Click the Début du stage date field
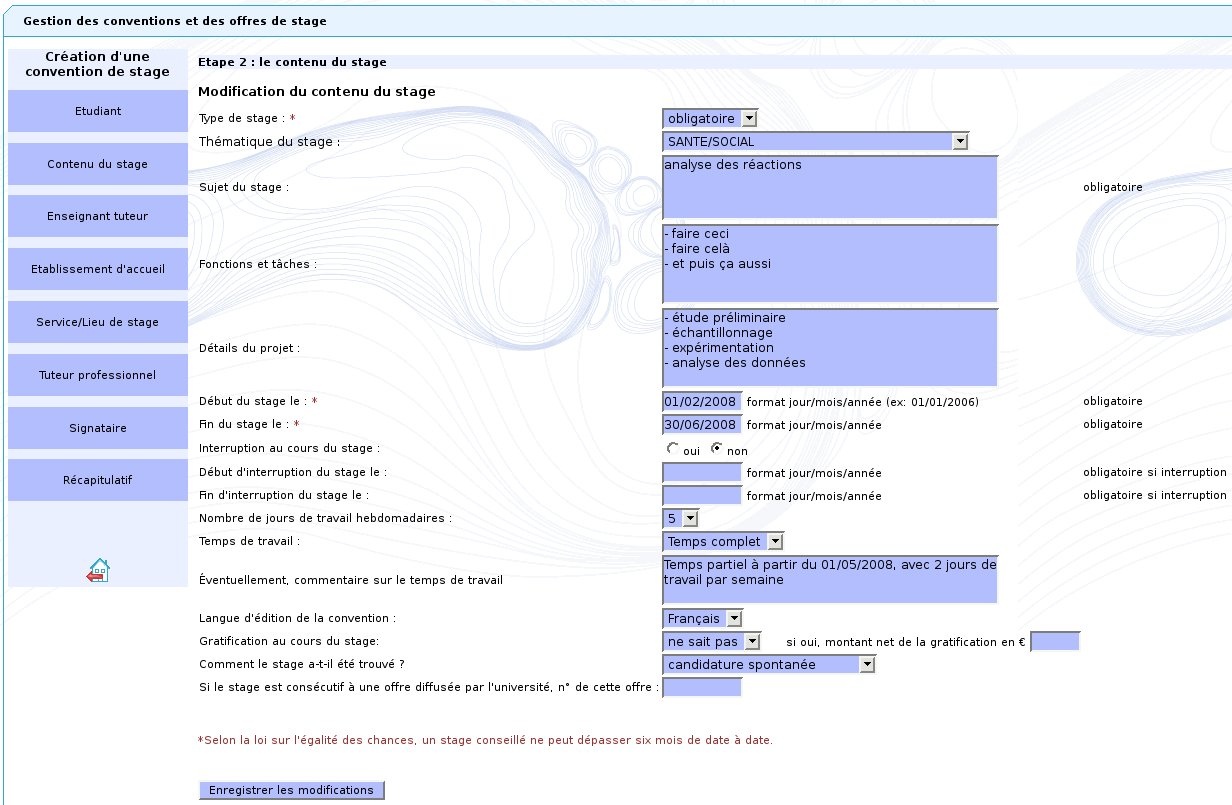 [x=702, y=402]
